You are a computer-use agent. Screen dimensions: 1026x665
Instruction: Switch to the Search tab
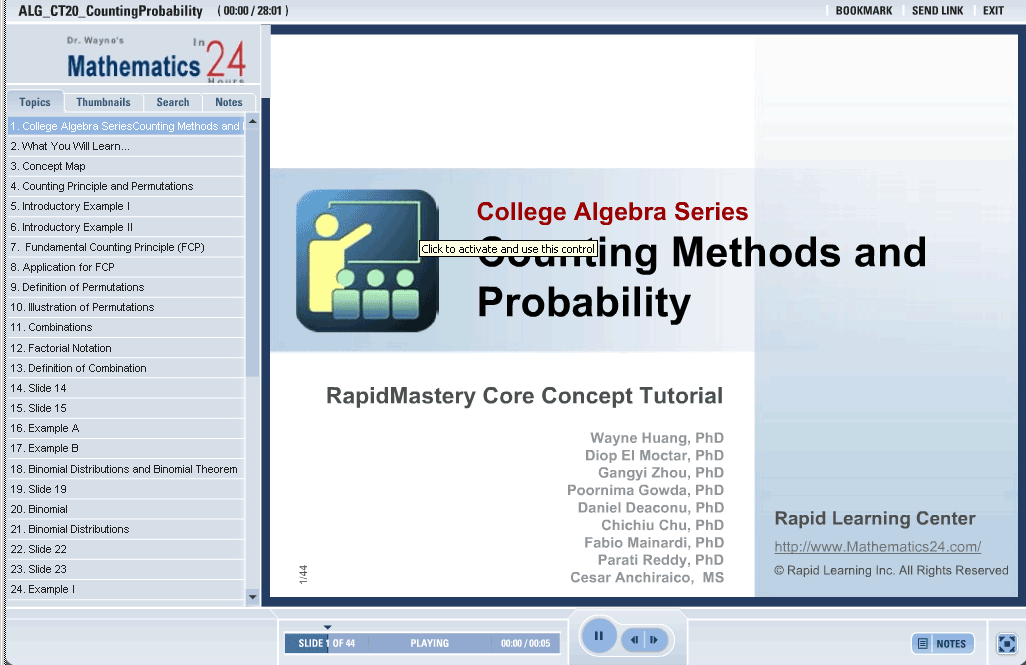[x=172, y=102]
